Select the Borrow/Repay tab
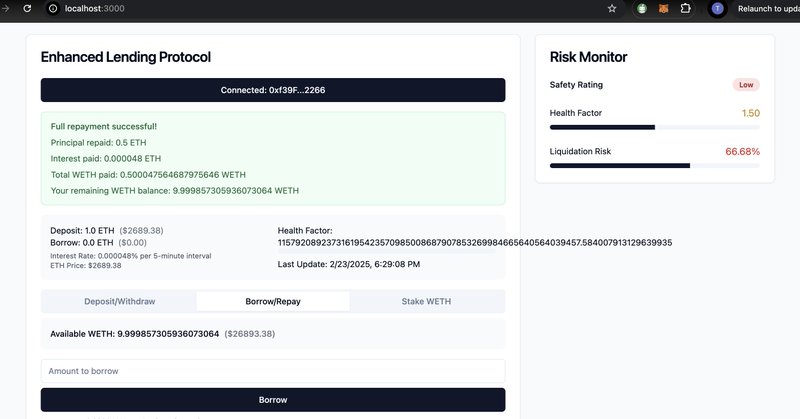Screen dimensions: 800x419 (x=273, y=301)
